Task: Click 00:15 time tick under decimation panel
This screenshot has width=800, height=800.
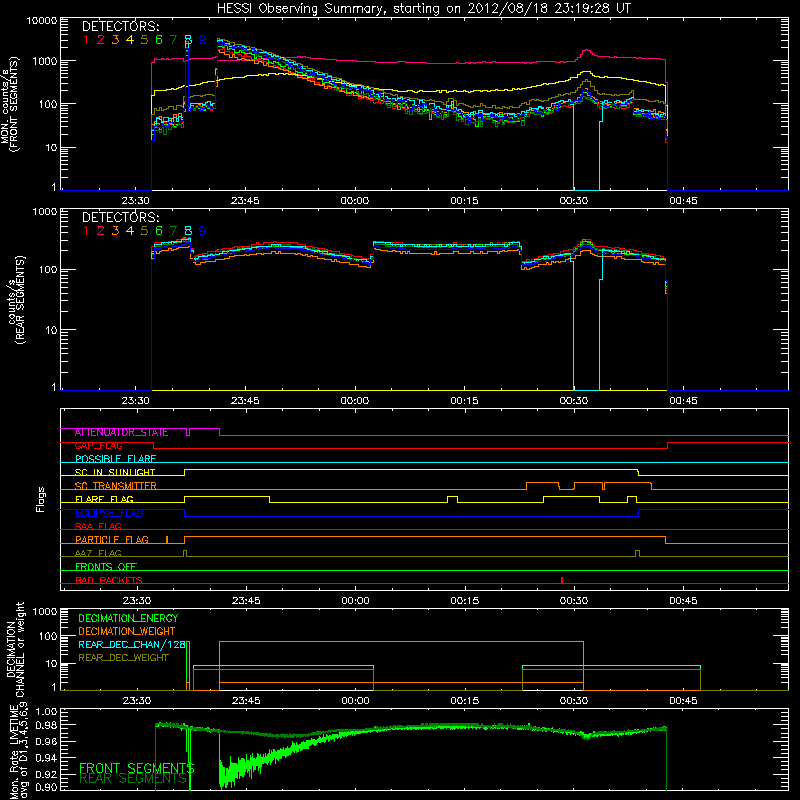Action: tap(464, 701)
